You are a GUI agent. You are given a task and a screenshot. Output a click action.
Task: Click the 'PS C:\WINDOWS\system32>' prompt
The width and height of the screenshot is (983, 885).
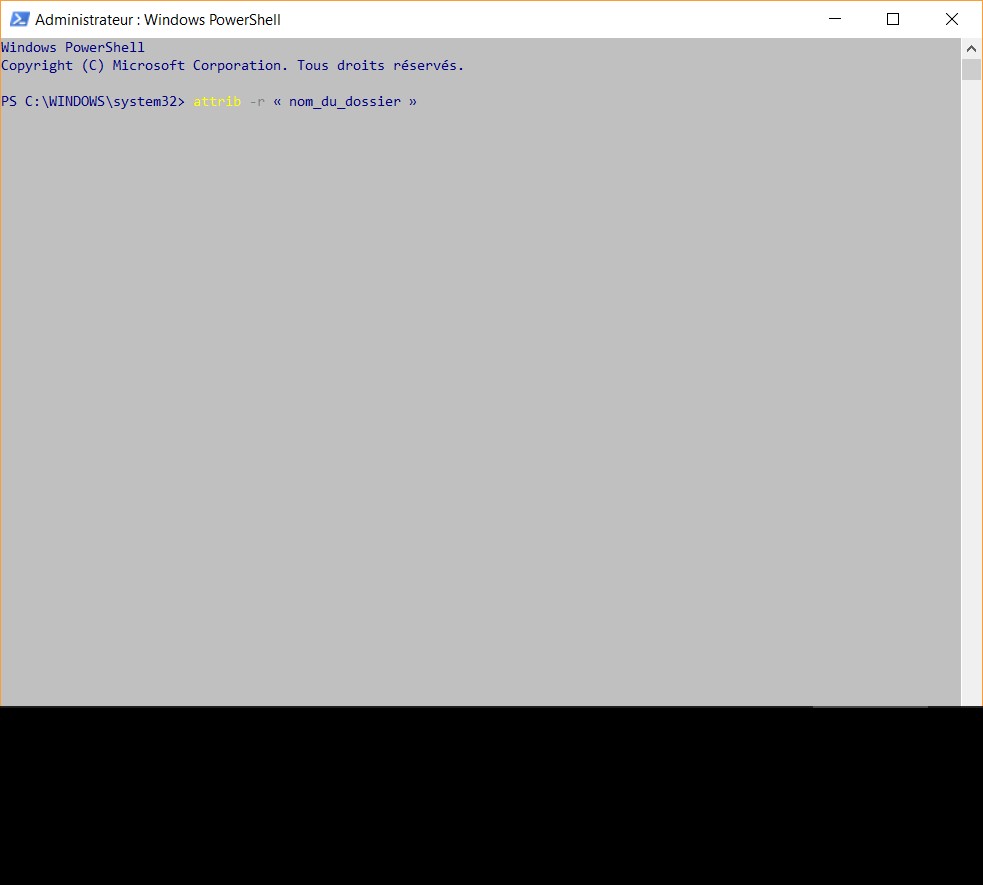point(93,102)
